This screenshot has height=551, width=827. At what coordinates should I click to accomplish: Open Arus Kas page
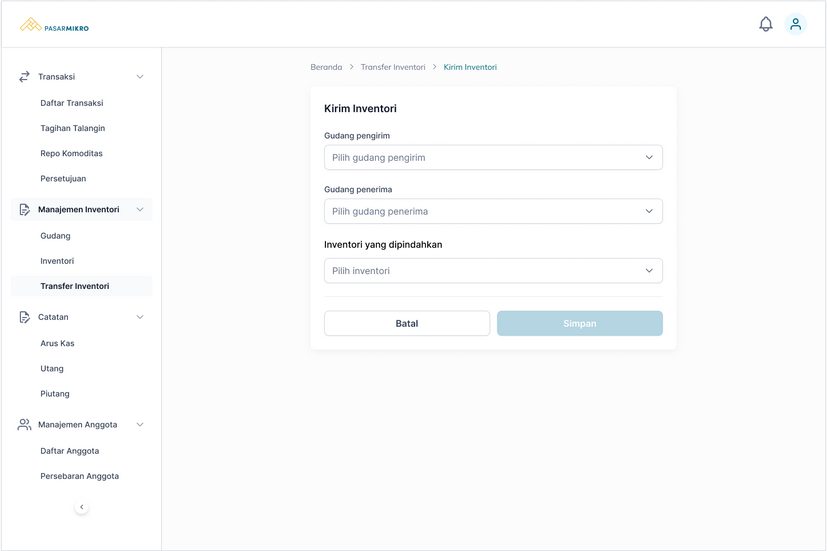point(58,343)
